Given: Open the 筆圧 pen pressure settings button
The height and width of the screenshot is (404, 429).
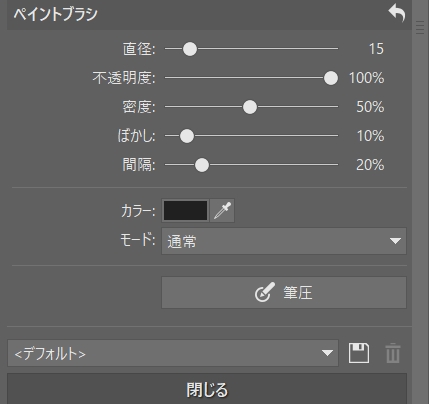Looking at the screenshot, I should coord(284,292).
